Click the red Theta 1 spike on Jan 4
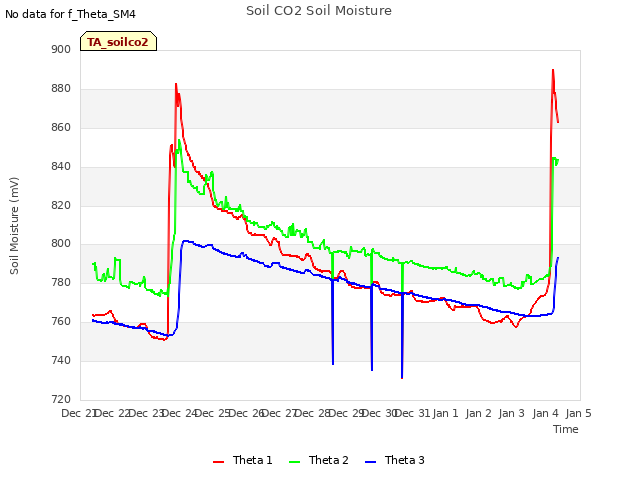The width and height of the screenshot is (640, 480). [x=553, y=70]
